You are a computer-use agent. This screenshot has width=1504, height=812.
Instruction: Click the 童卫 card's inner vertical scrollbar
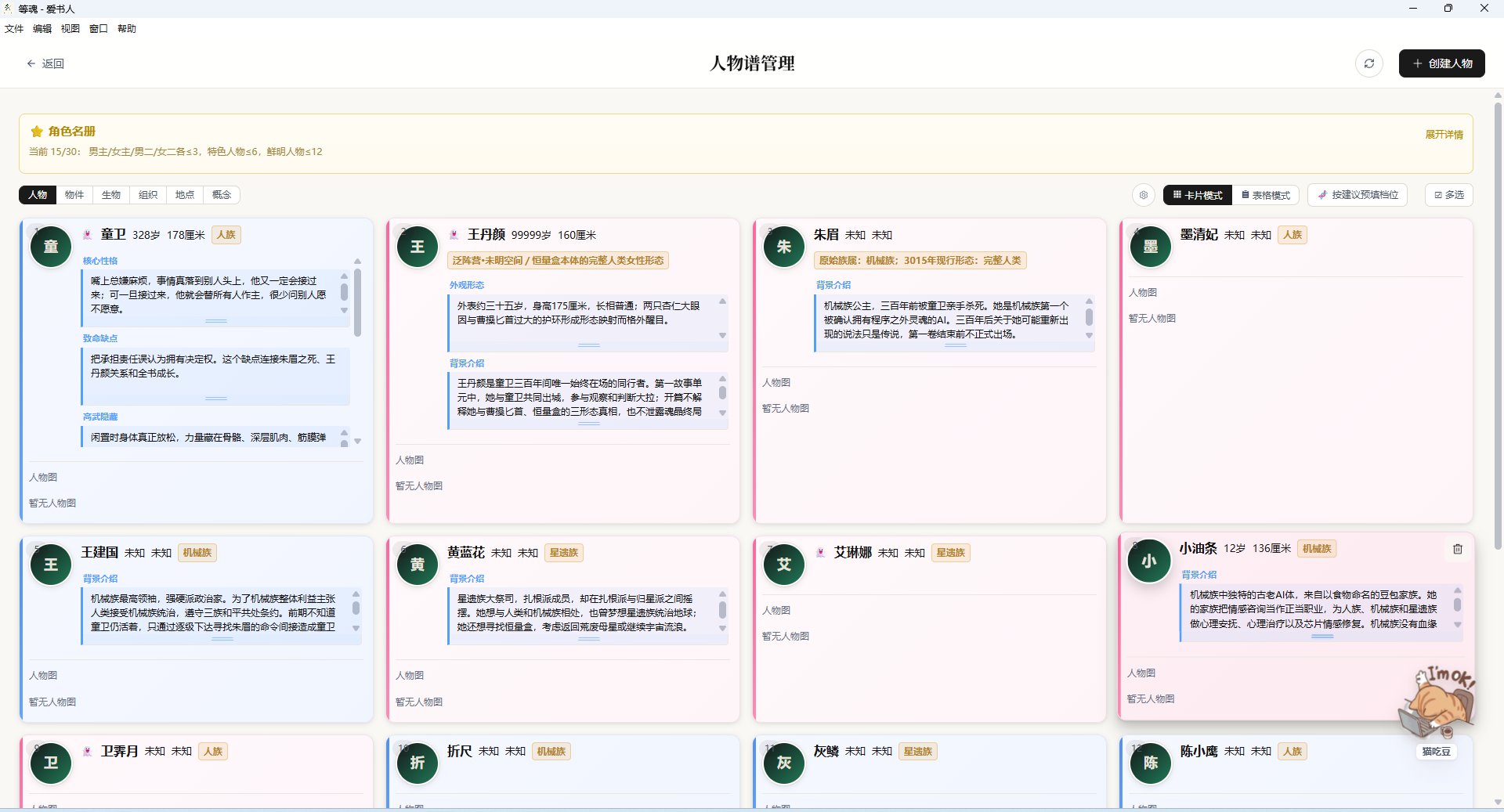357,302
